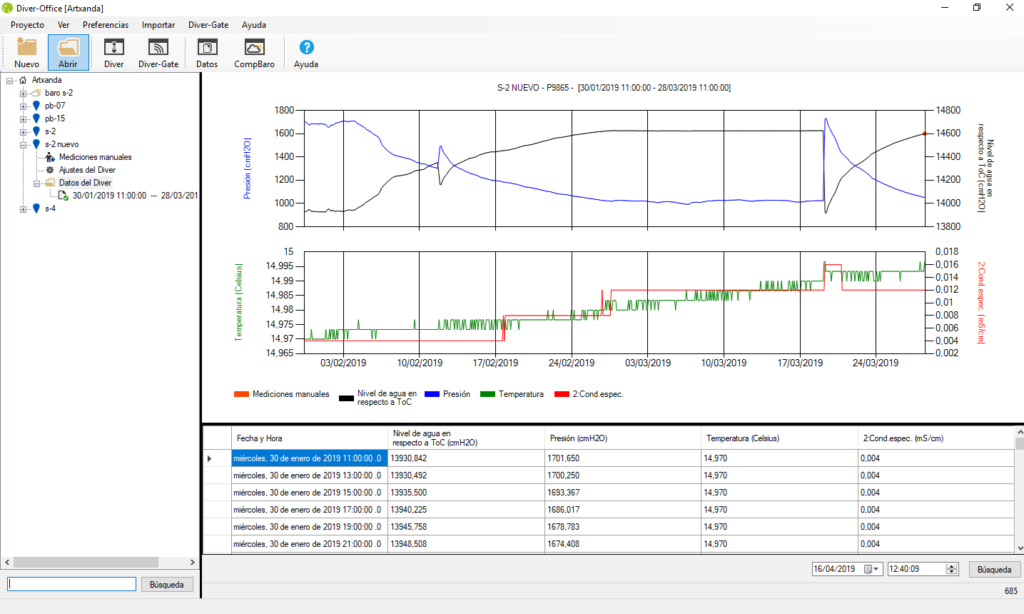Open the Diver-Gate menu
This screenshot has width=1024, height=614.
click(x=208, y=25)
